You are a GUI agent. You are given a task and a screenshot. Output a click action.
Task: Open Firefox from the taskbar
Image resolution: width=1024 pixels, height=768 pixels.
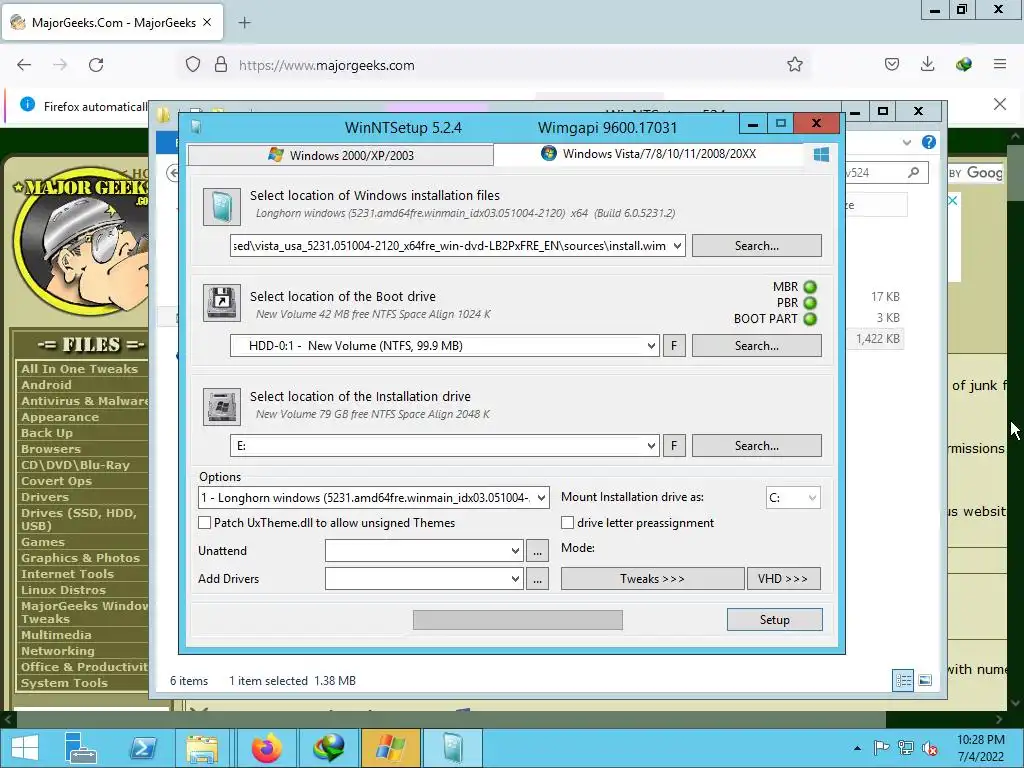click(266, 747)
